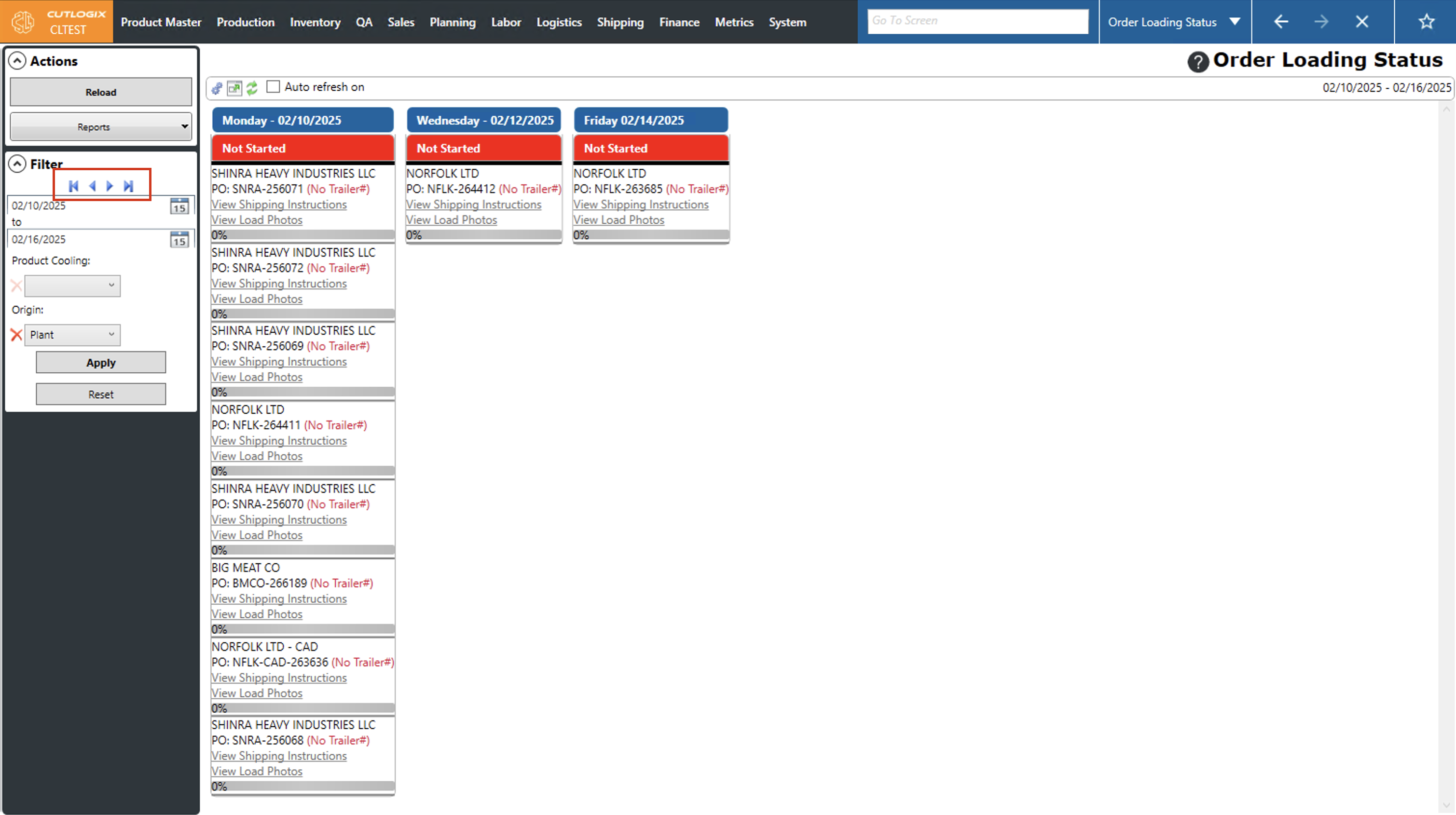Go to next date range arrow
The width and height of the screenshot is (1456, 815).
(x=110, y=186)
